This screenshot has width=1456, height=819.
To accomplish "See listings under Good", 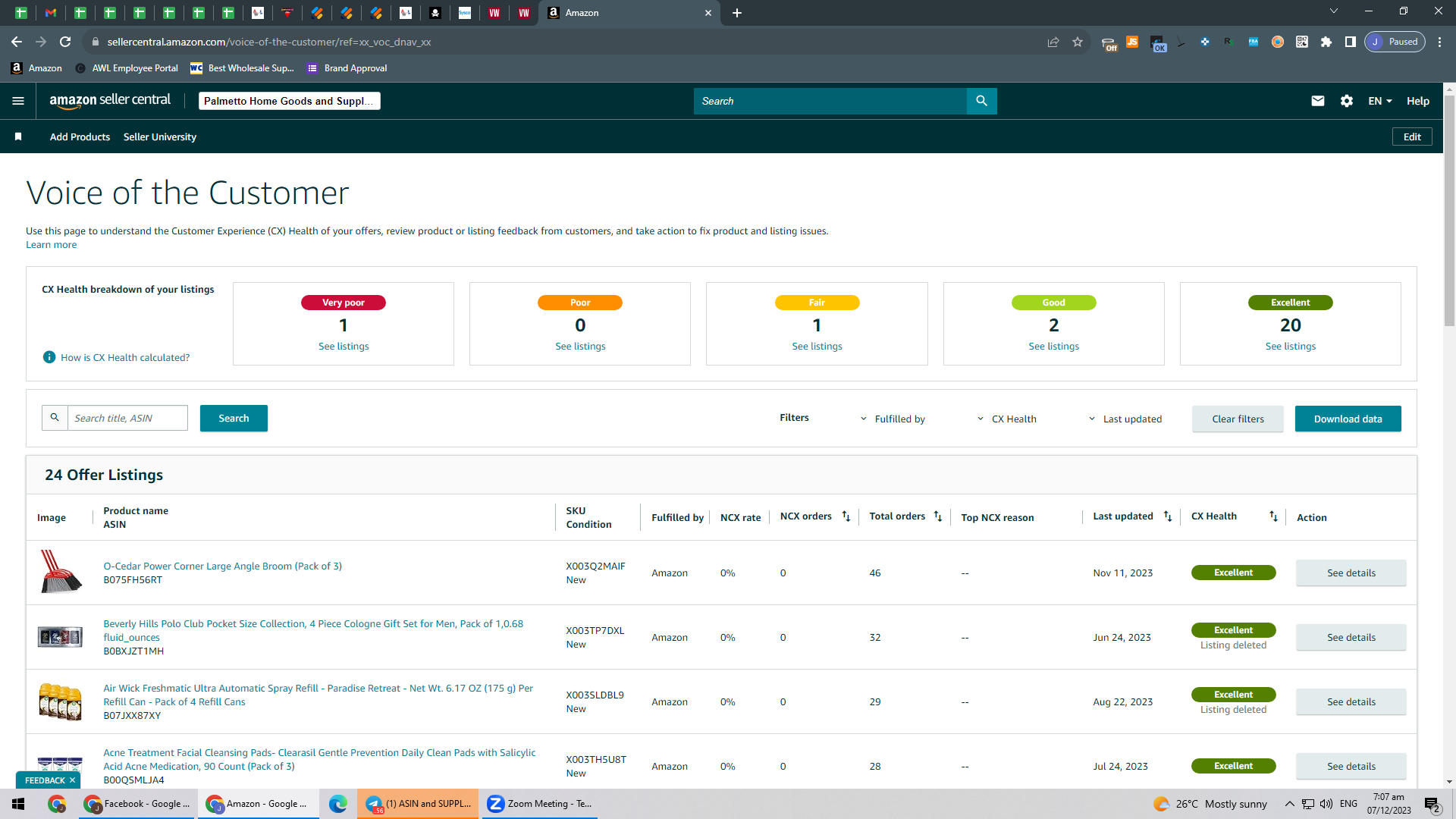I will coord(1053,346).
